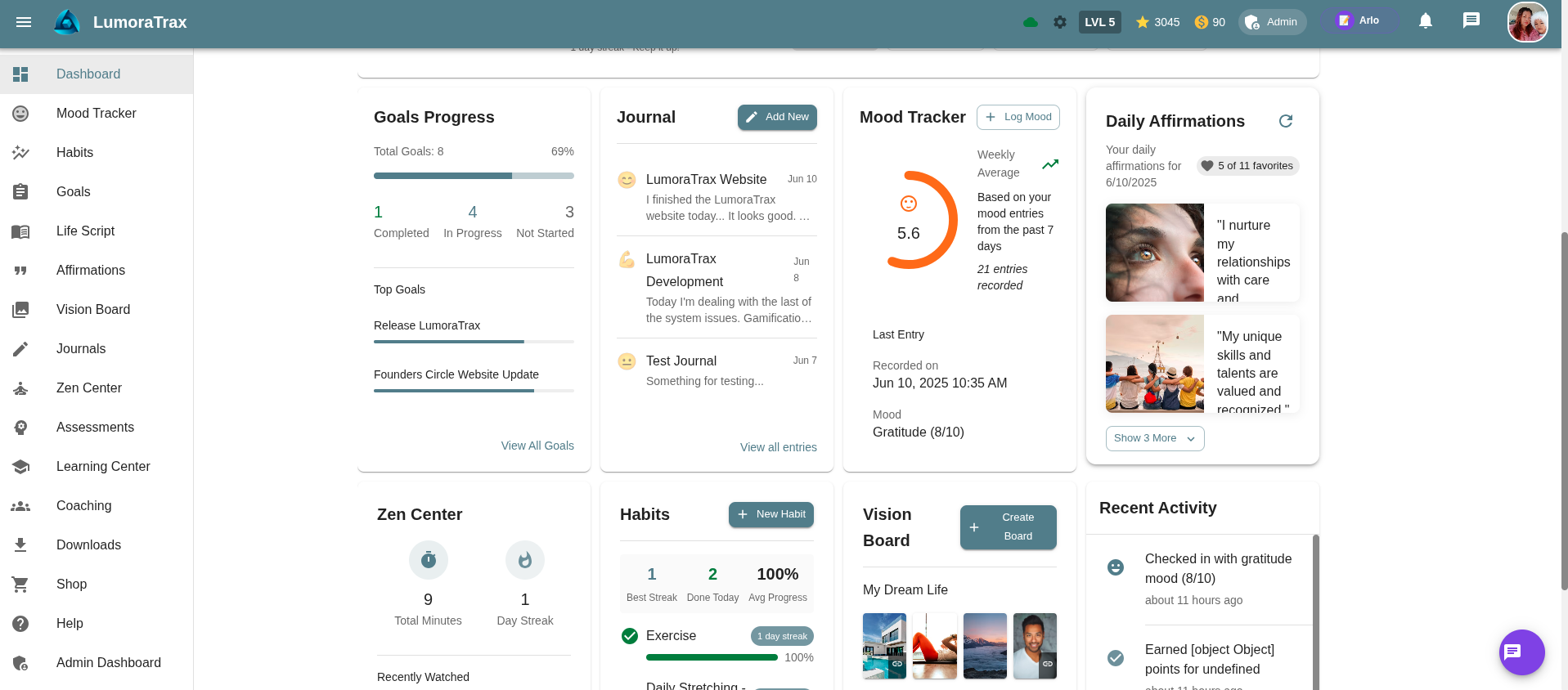Click the total goals 69% progress bar
Screen dimensions: 1568x690
[x=474, y=176]
